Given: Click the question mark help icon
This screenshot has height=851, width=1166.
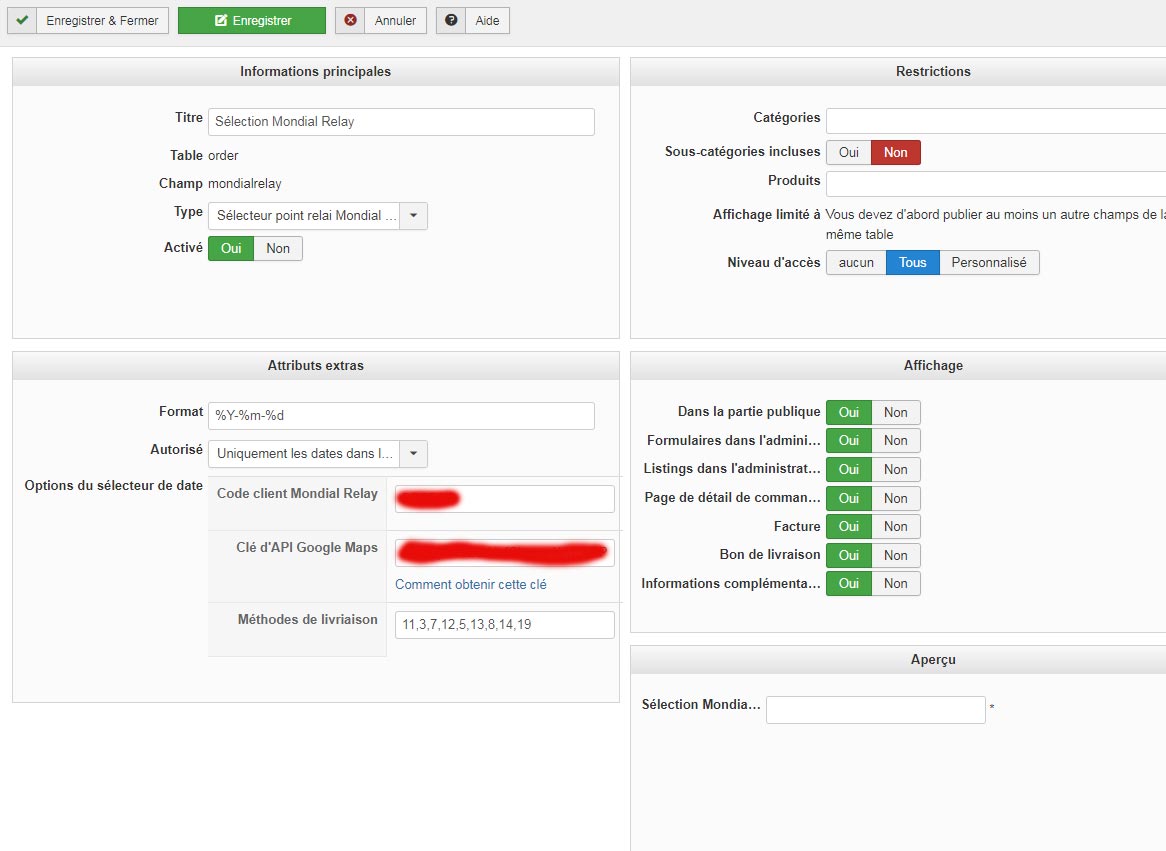Looking at the screenshot, I should (x=451, y=20).
